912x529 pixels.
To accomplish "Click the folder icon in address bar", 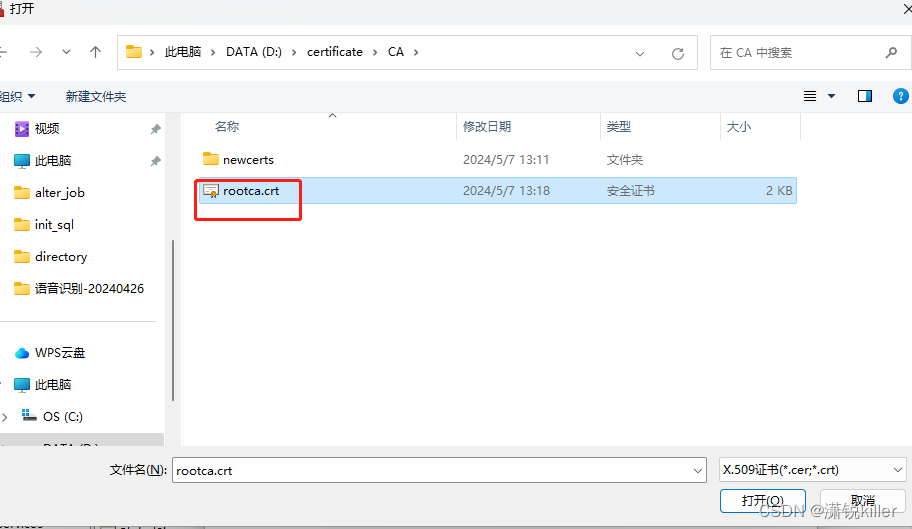I will click(134, 52).
